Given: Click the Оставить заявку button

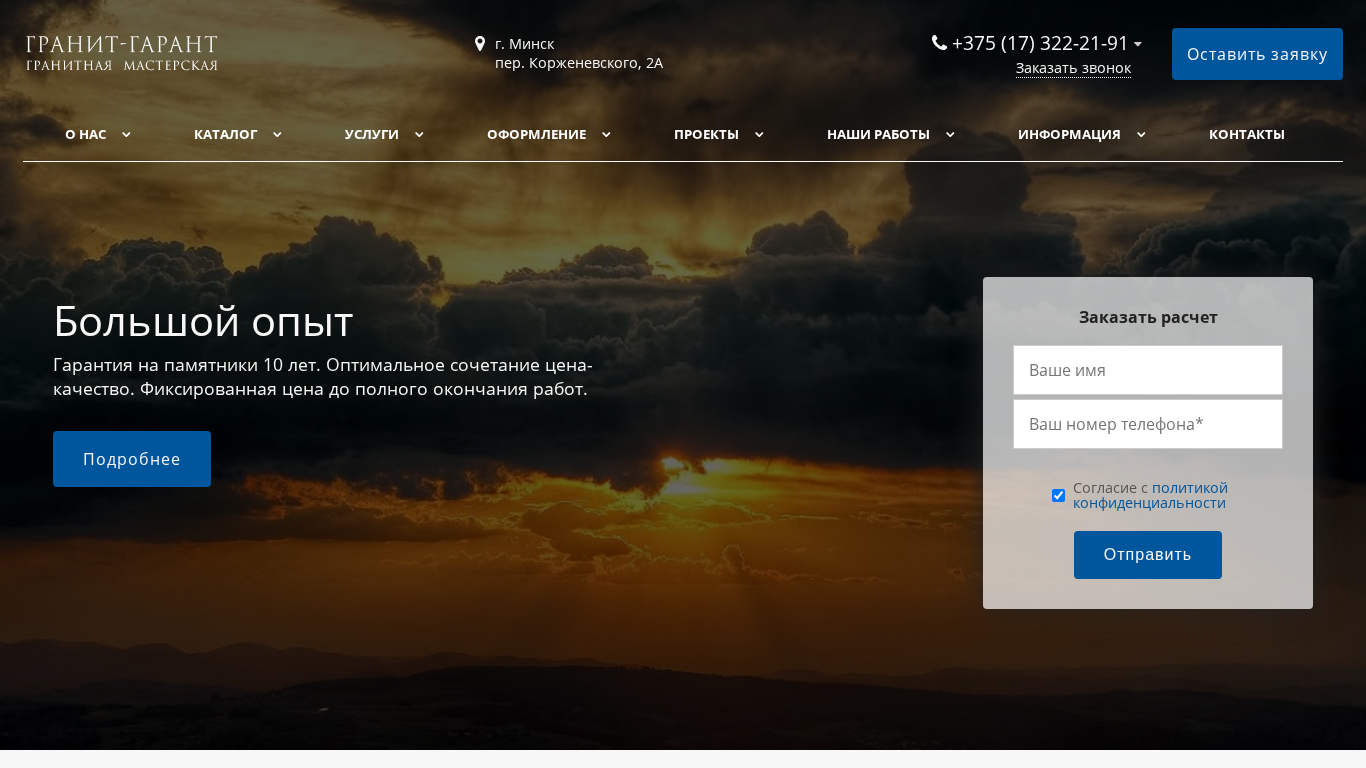Looking at the screenshot, I should [x=1257, y=54].
